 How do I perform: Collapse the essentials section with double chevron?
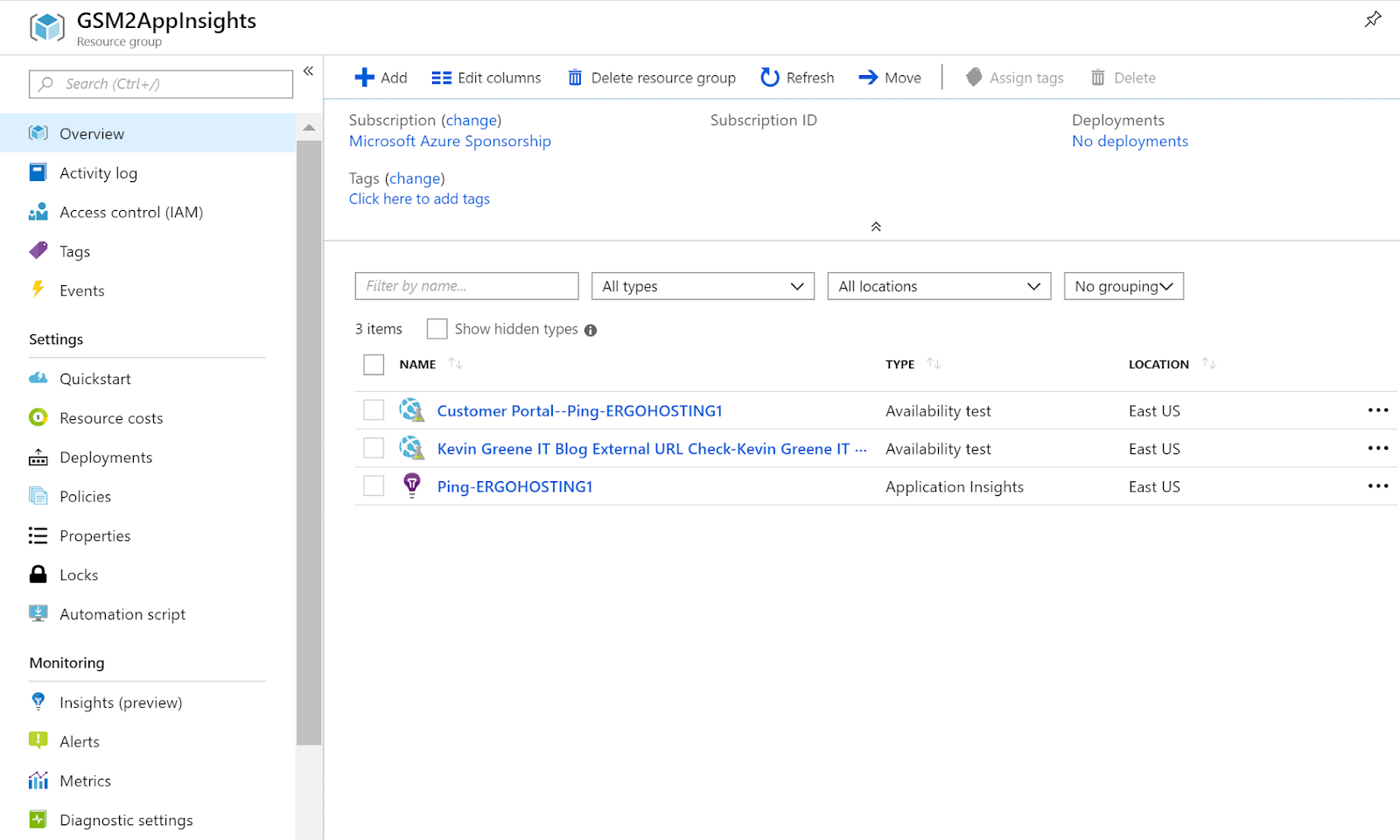pyautogui.click(x=875, y=226)
